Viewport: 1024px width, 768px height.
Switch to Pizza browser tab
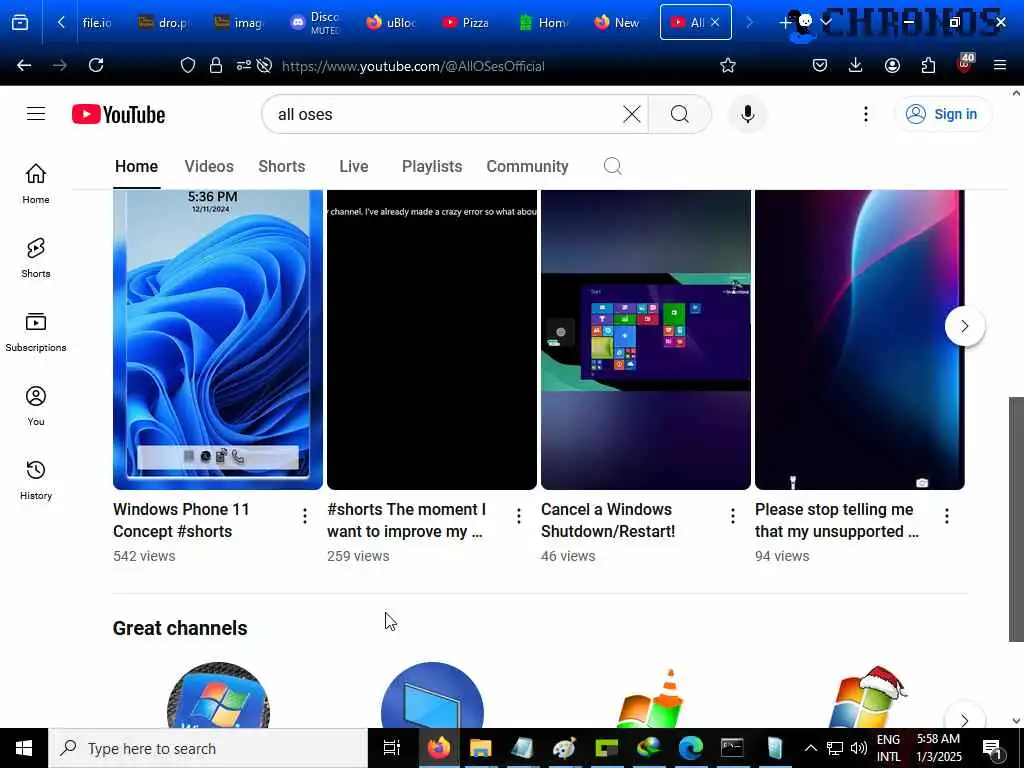[466, 23]
